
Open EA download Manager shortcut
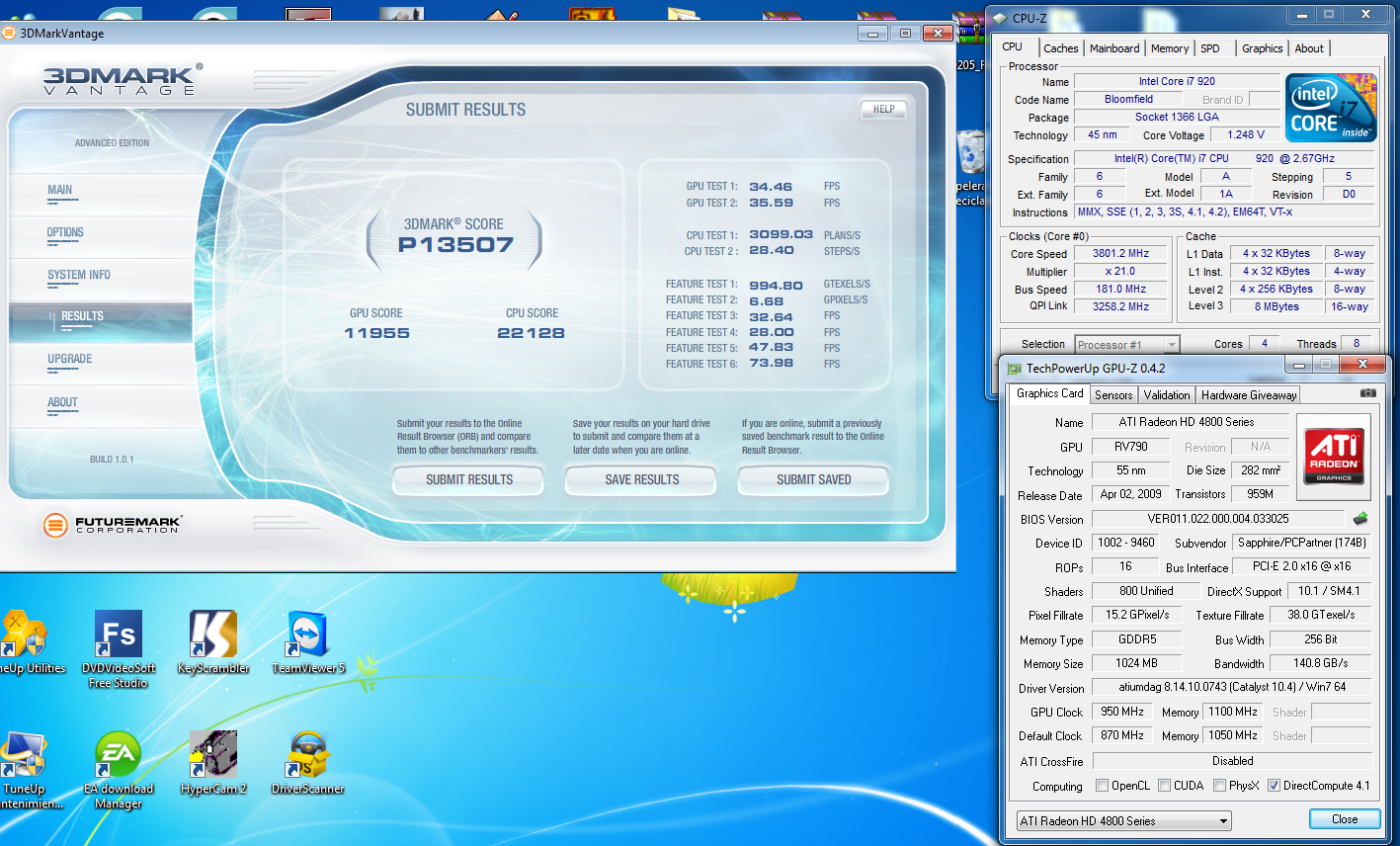[119, 770]
